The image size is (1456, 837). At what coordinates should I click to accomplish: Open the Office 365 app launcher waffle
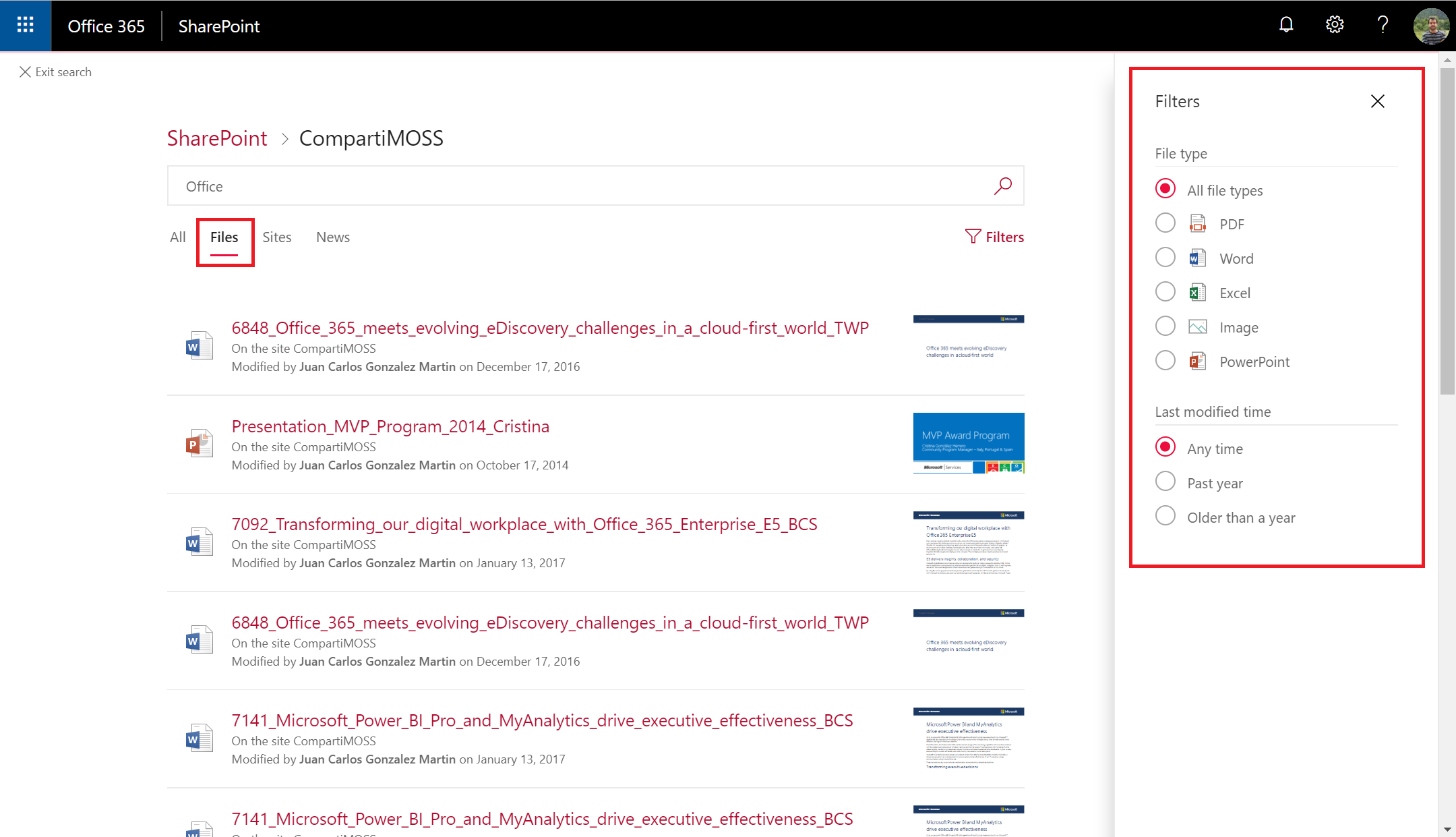[26, 26]
